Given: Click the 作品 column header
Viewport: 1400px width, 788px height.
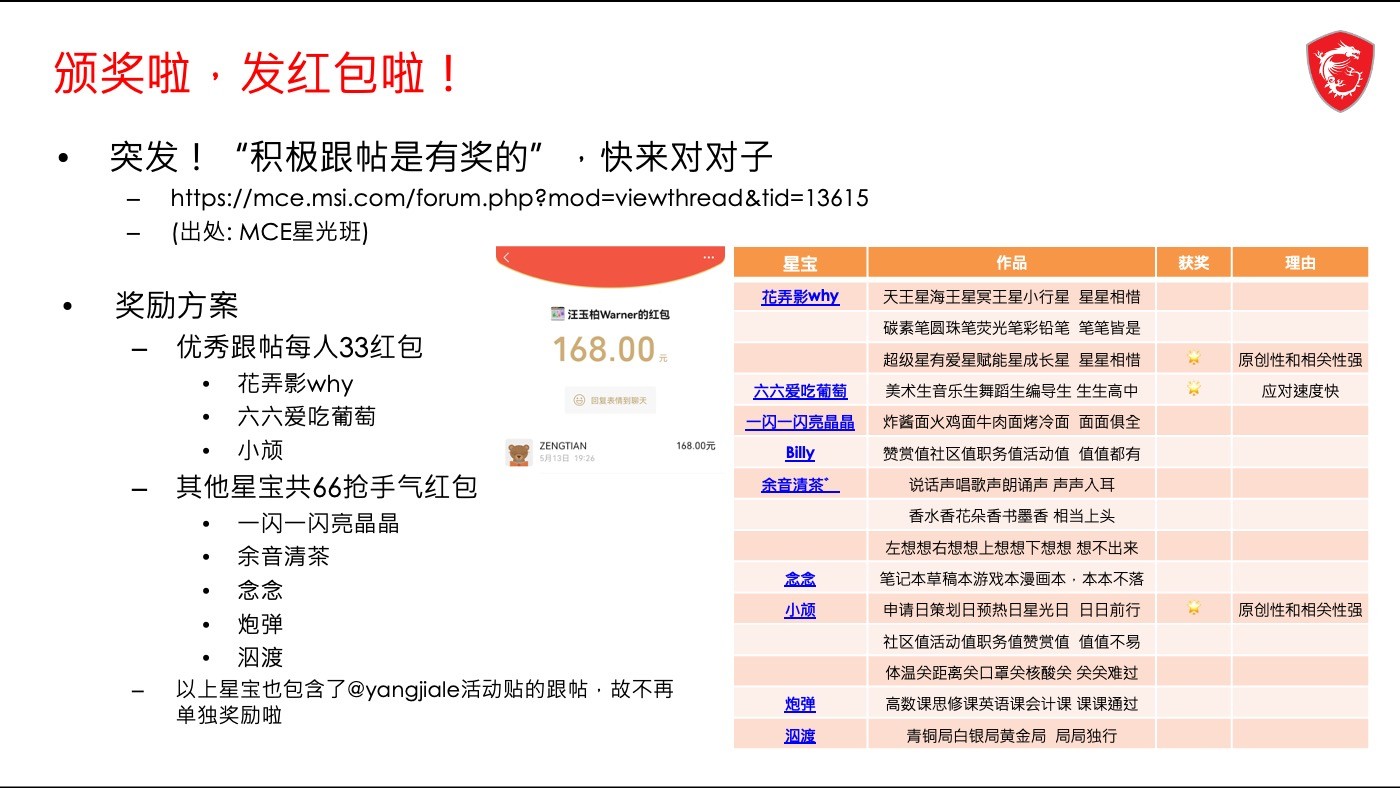Looking at the screenshot, I should point(1011,263).
